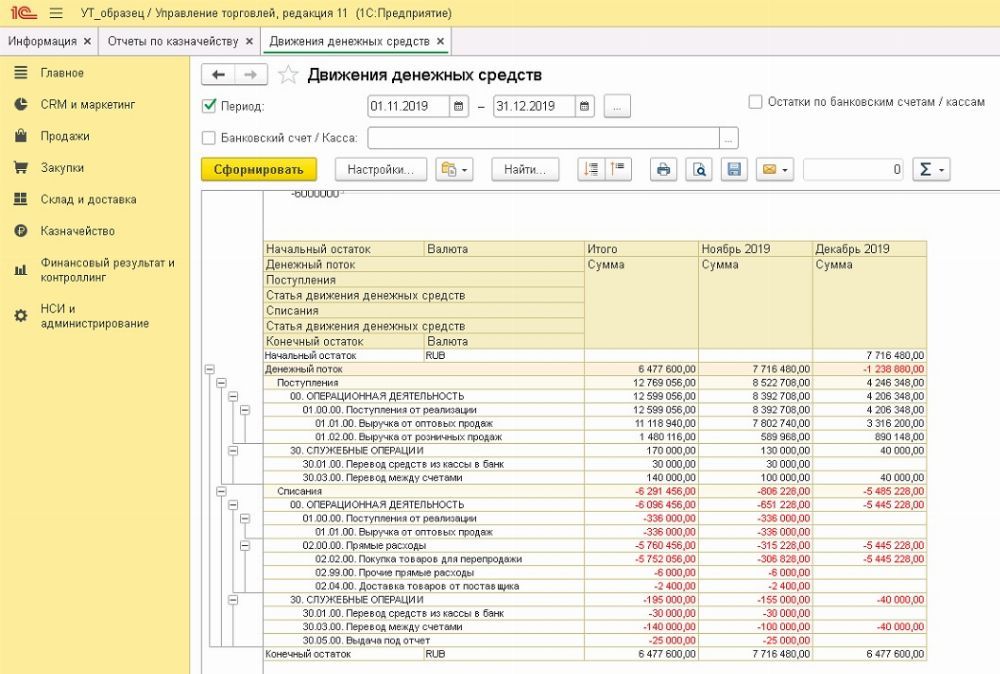Open the Казначейство section

click(x=77, y=231)
